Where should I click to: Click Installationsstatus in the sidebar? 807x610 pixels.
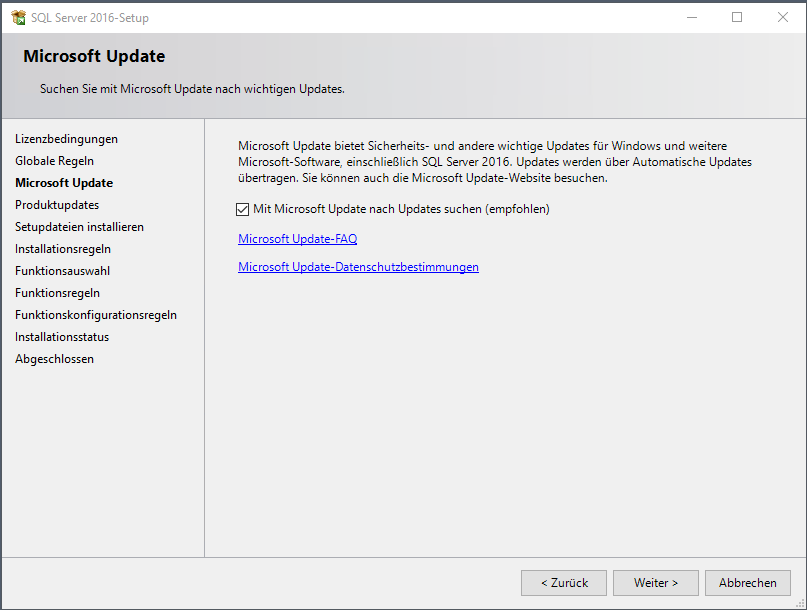(x=62, y=337)
